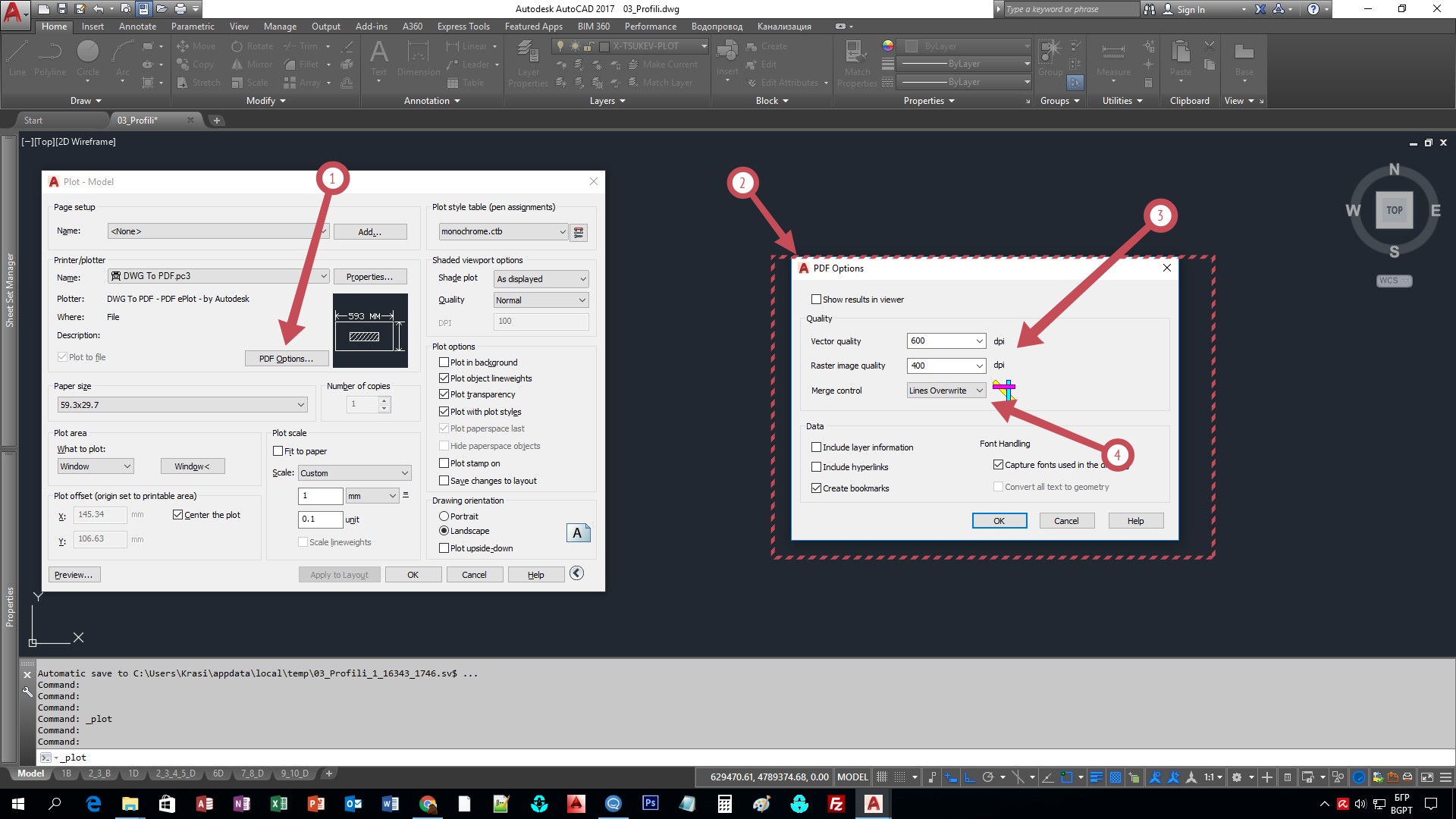
Task: Click the Dimension tool
Action: pos(419,59)
